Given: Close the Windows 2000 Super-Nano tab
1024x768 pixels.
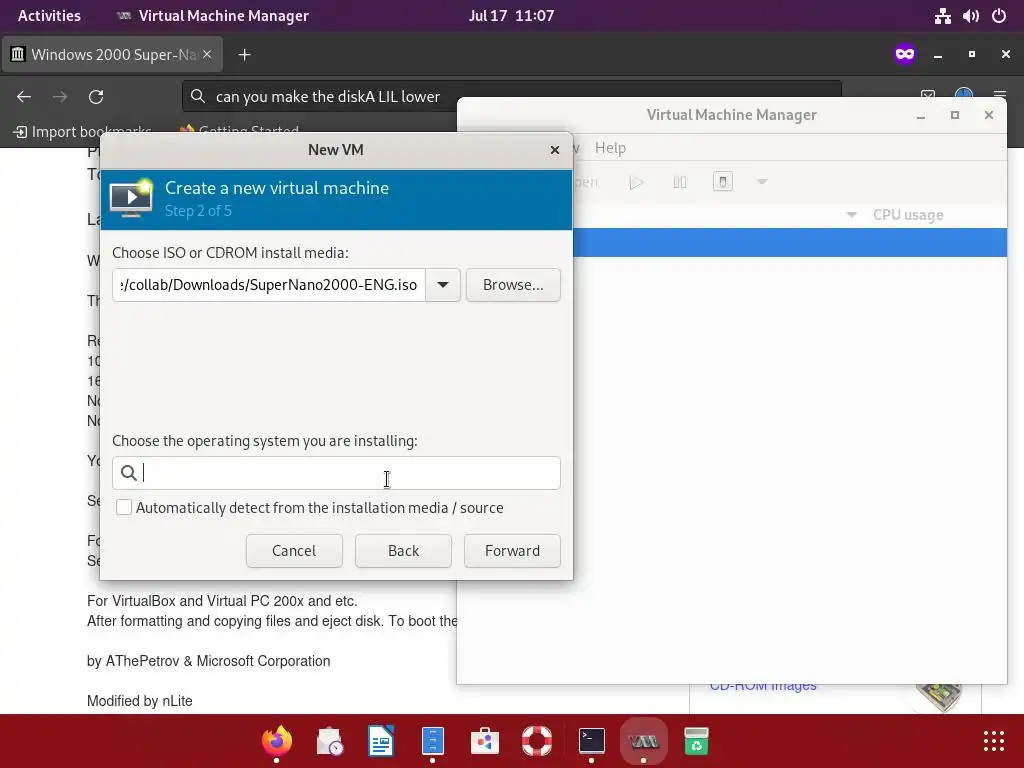Looking at the screenshot, I should tap(207, 54).
